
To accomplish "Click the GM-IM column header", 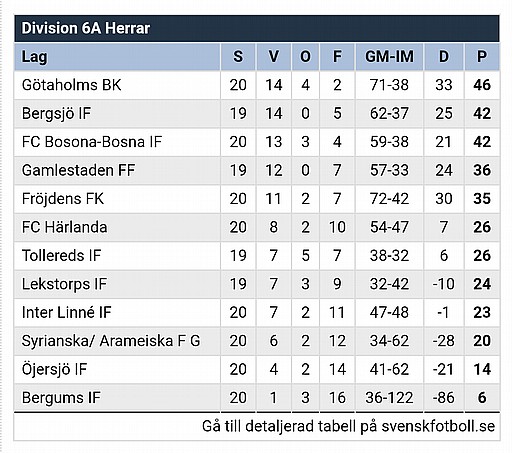I will click(389, 57).
